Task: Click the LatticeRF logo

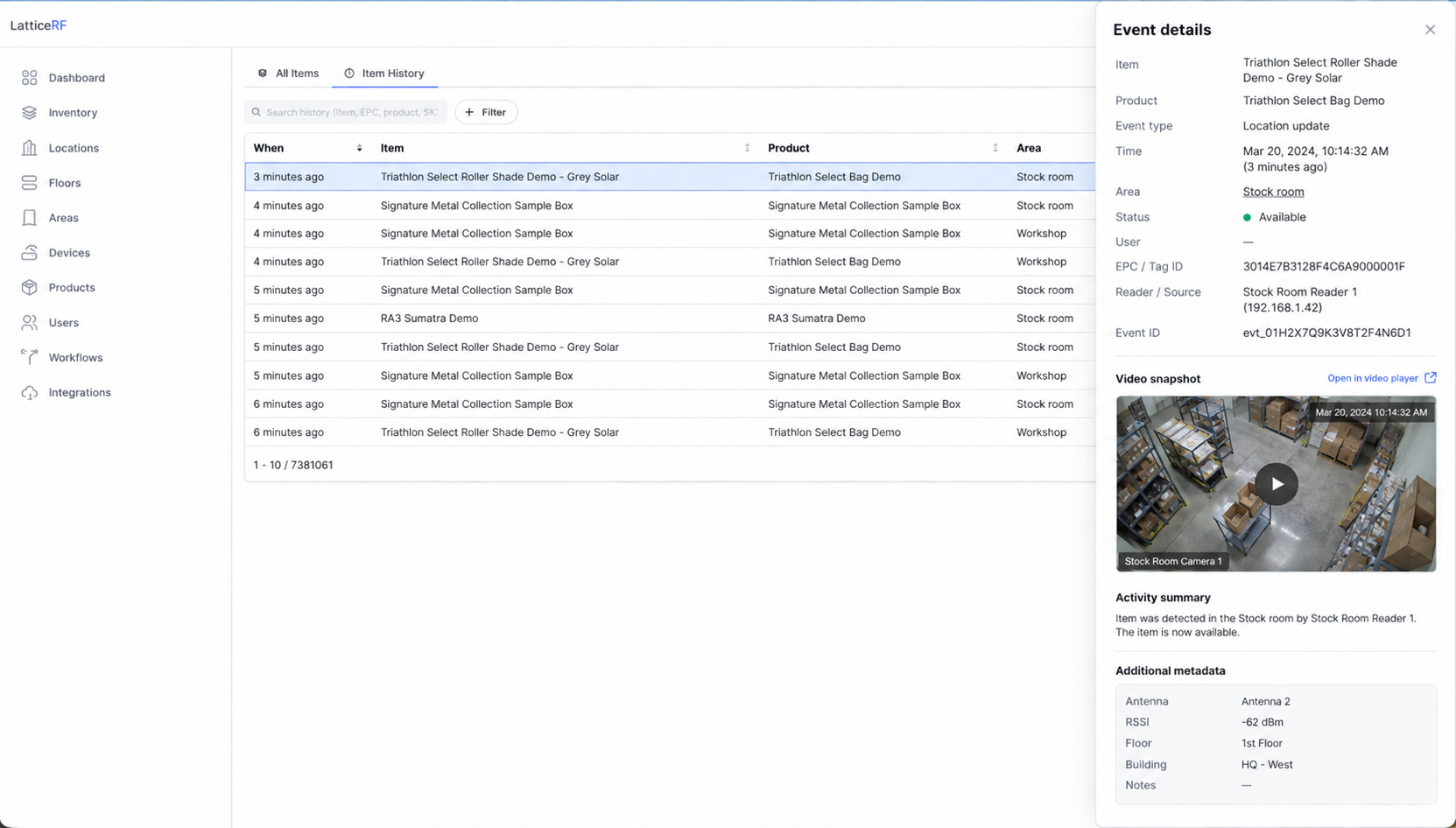Action: [x=39, y=25]
